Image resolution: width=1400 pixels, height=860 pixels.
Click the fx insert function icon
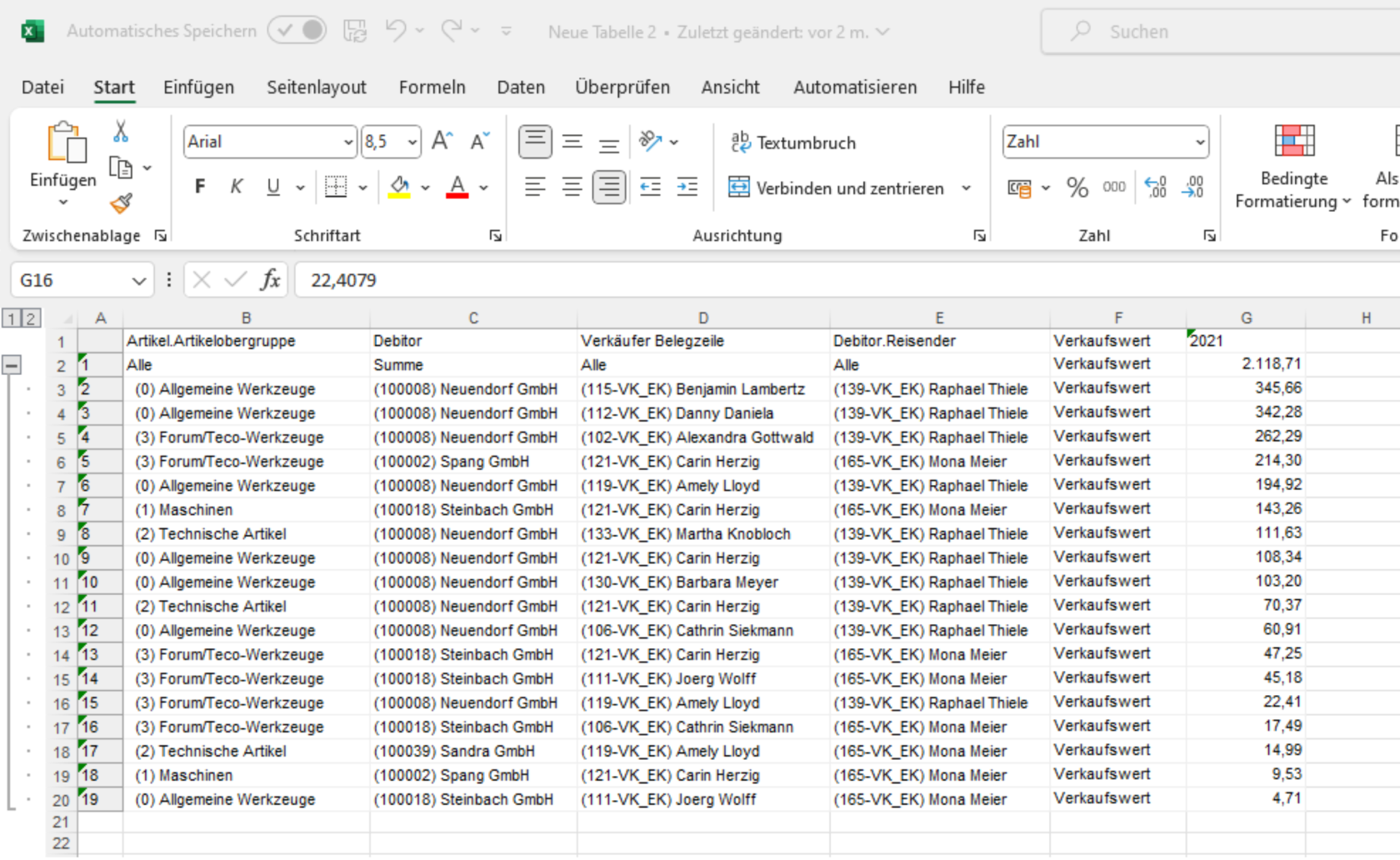point(270,280)
